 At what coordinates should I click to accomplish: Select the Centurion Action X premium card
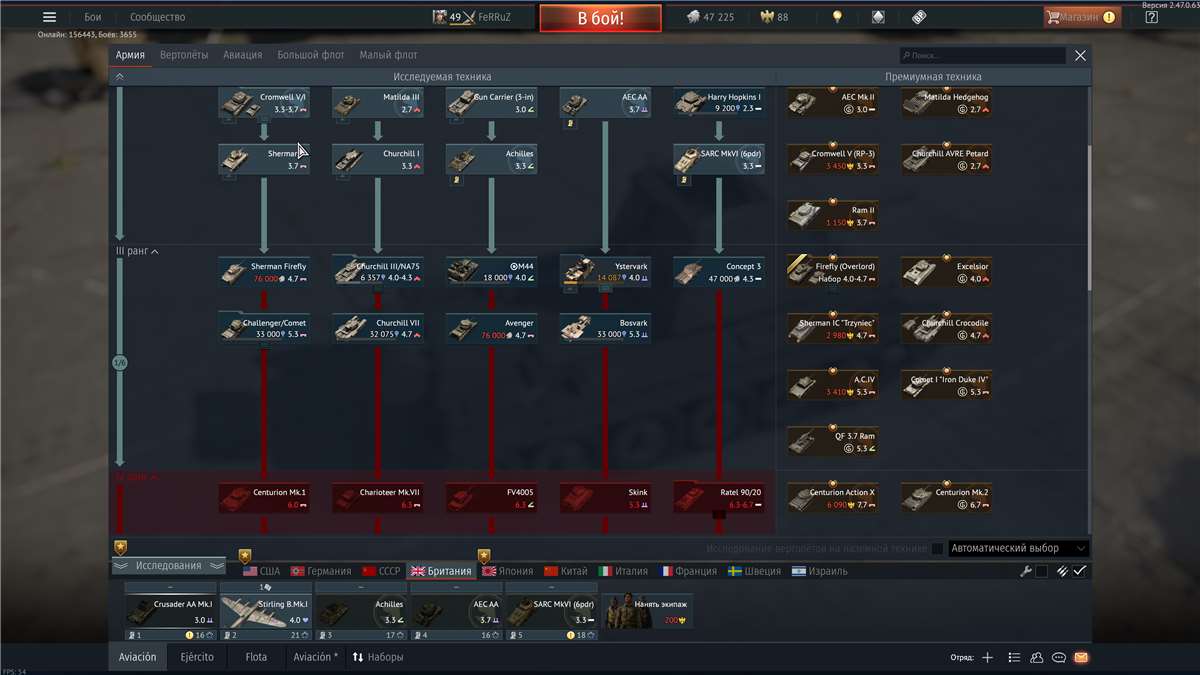tap(833, 498)
